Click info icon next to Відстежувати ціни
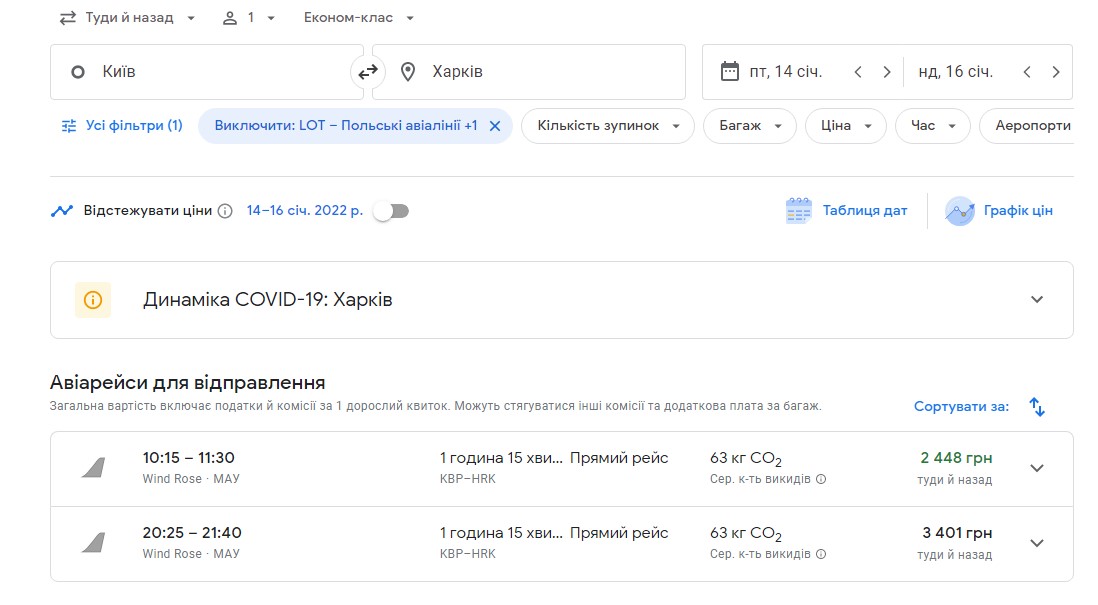The height and width of the screenshot is (605, 1098). click(x=225, y=211)
